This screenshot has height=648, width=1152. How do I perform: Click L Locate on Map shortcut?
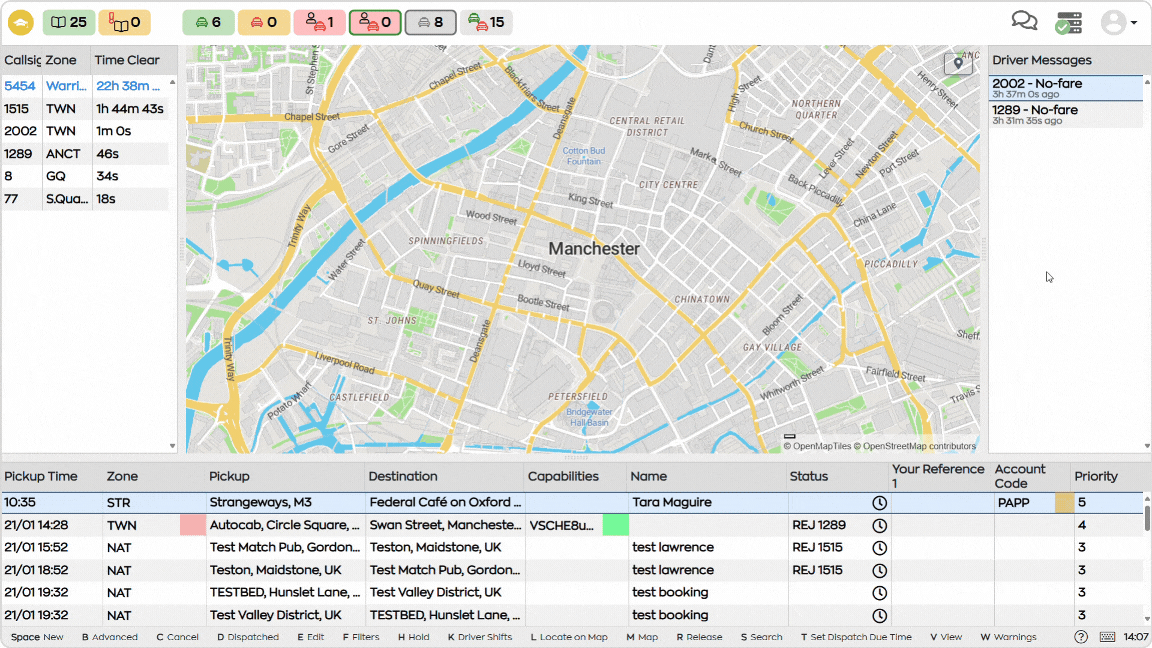pos(569,637)
